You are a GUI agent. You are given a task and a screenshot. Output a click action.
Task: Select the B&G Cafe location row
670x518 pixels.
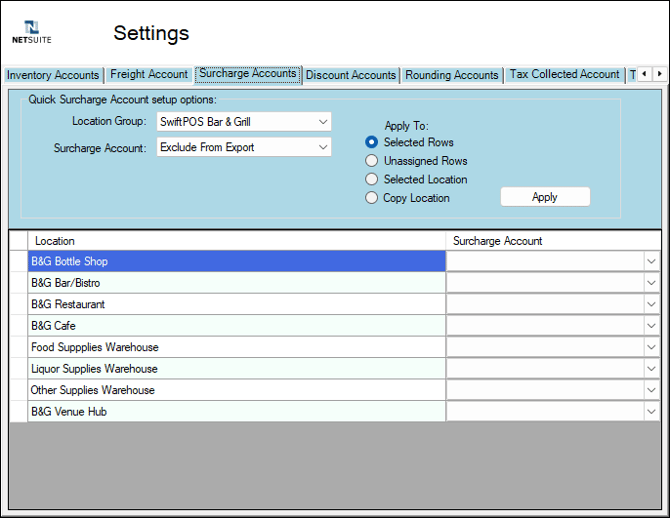[237, 326]
